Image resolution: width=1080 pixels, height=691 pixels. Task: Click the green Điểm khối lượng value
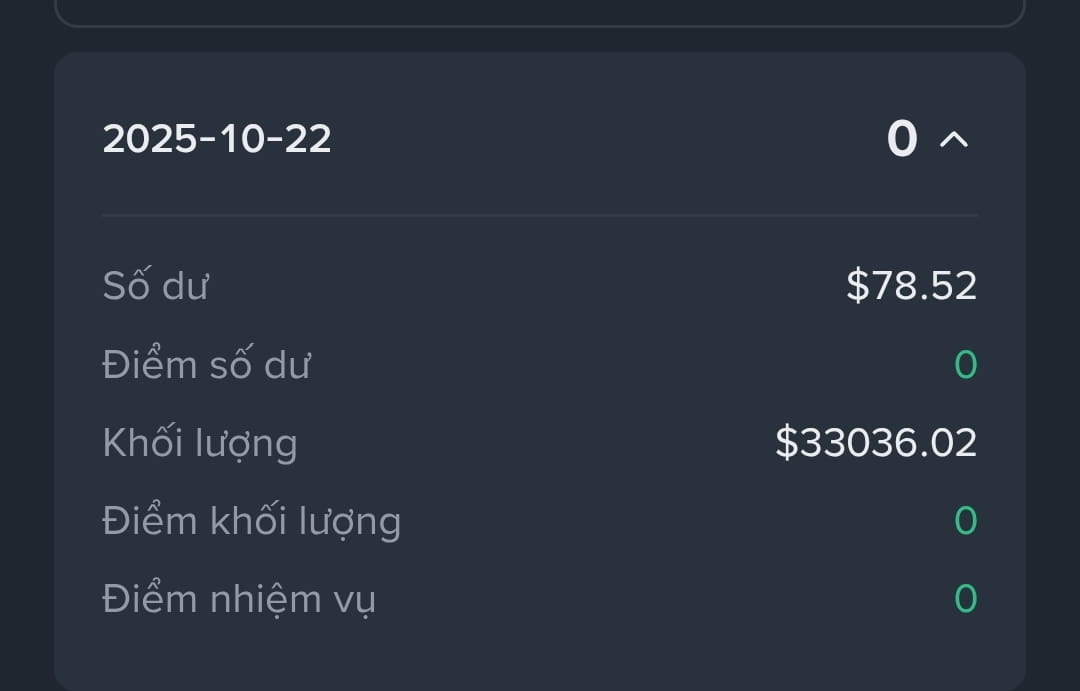(966, 520)
